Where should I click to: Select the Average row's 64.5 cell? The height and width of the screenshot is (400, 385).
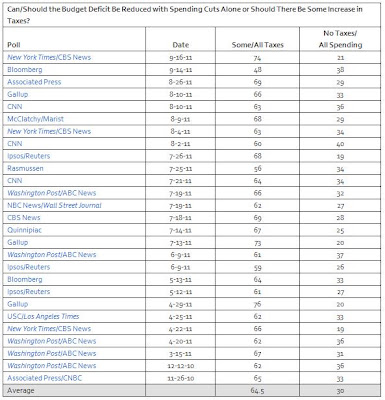[x=257, y=390]
